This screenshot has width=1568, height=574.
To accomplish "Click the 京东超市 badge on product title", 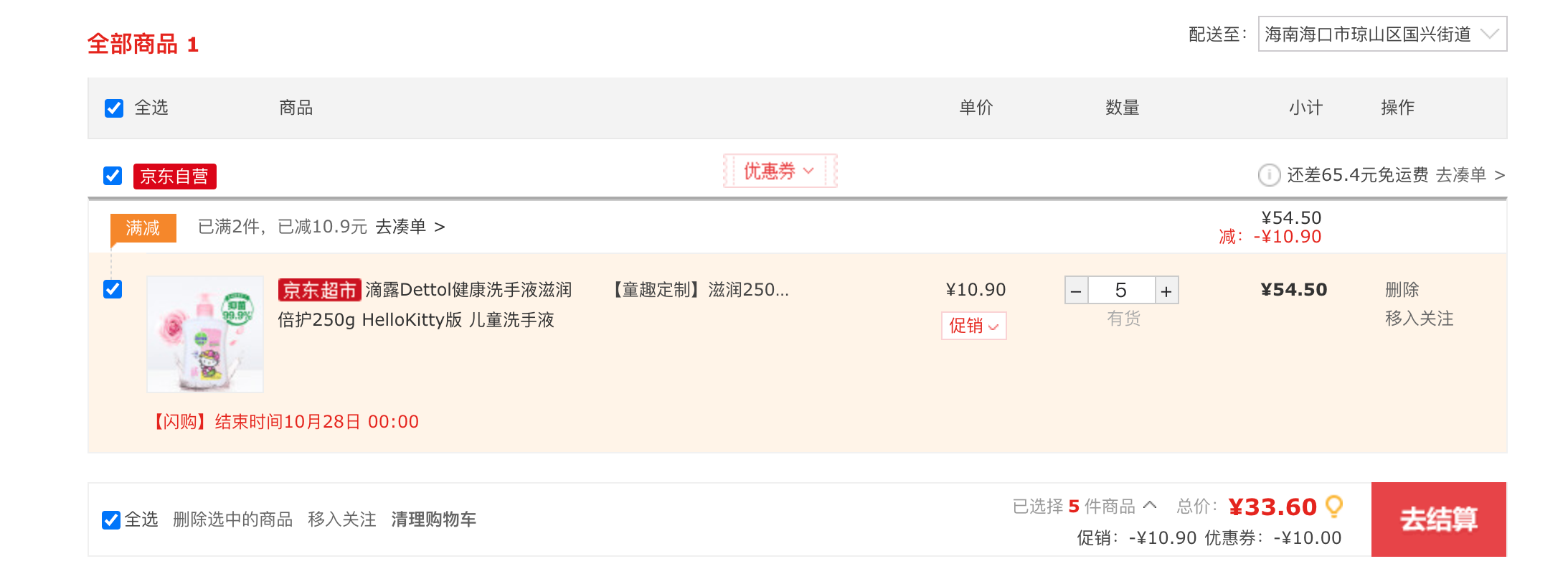I will tap(319, 290).
